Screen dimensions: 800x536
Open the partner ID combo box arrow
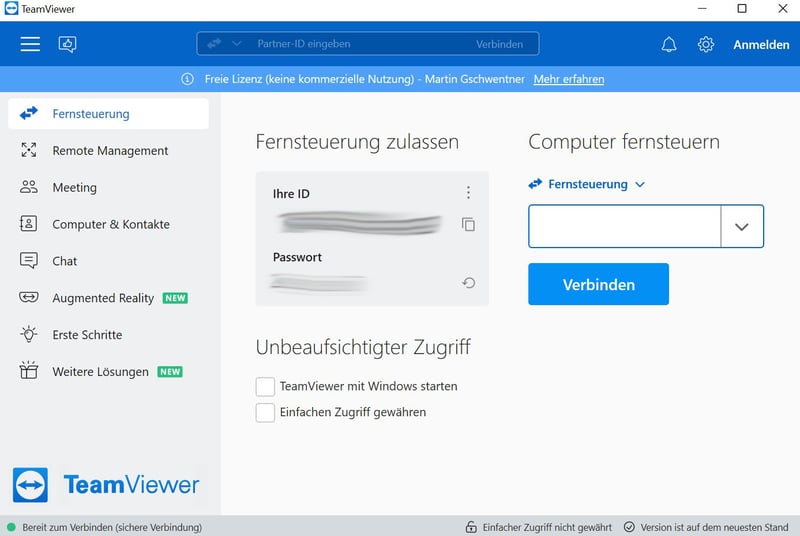coord(741,227)
